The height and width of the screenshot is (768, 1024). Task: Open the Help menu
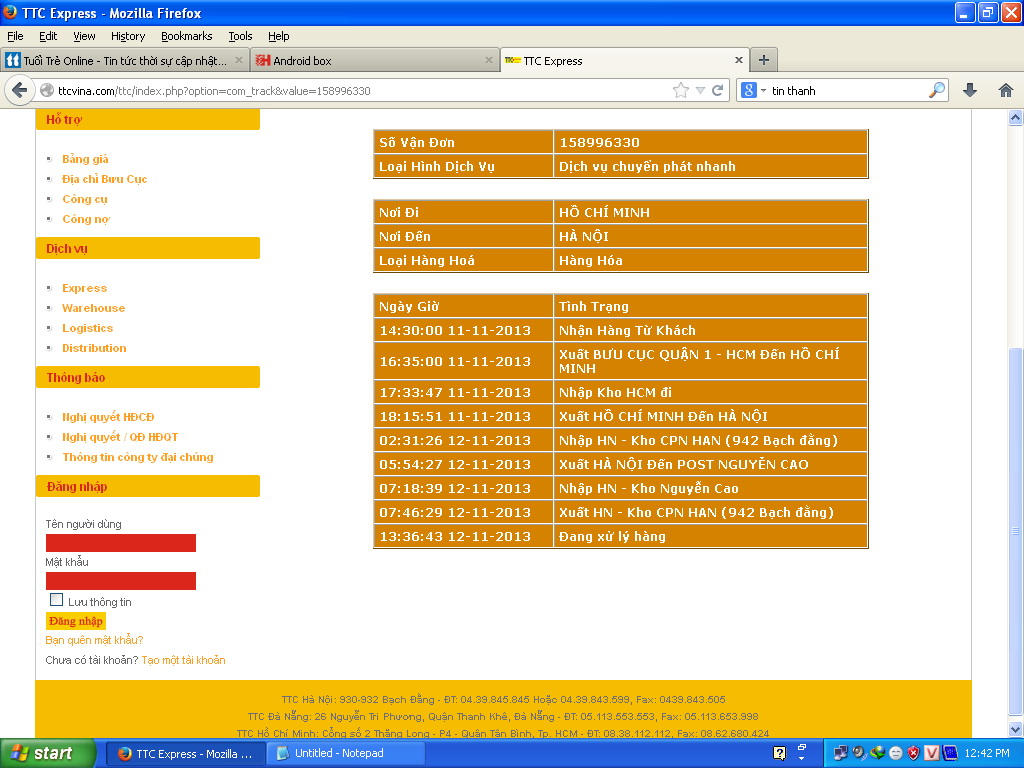(278, 36)
